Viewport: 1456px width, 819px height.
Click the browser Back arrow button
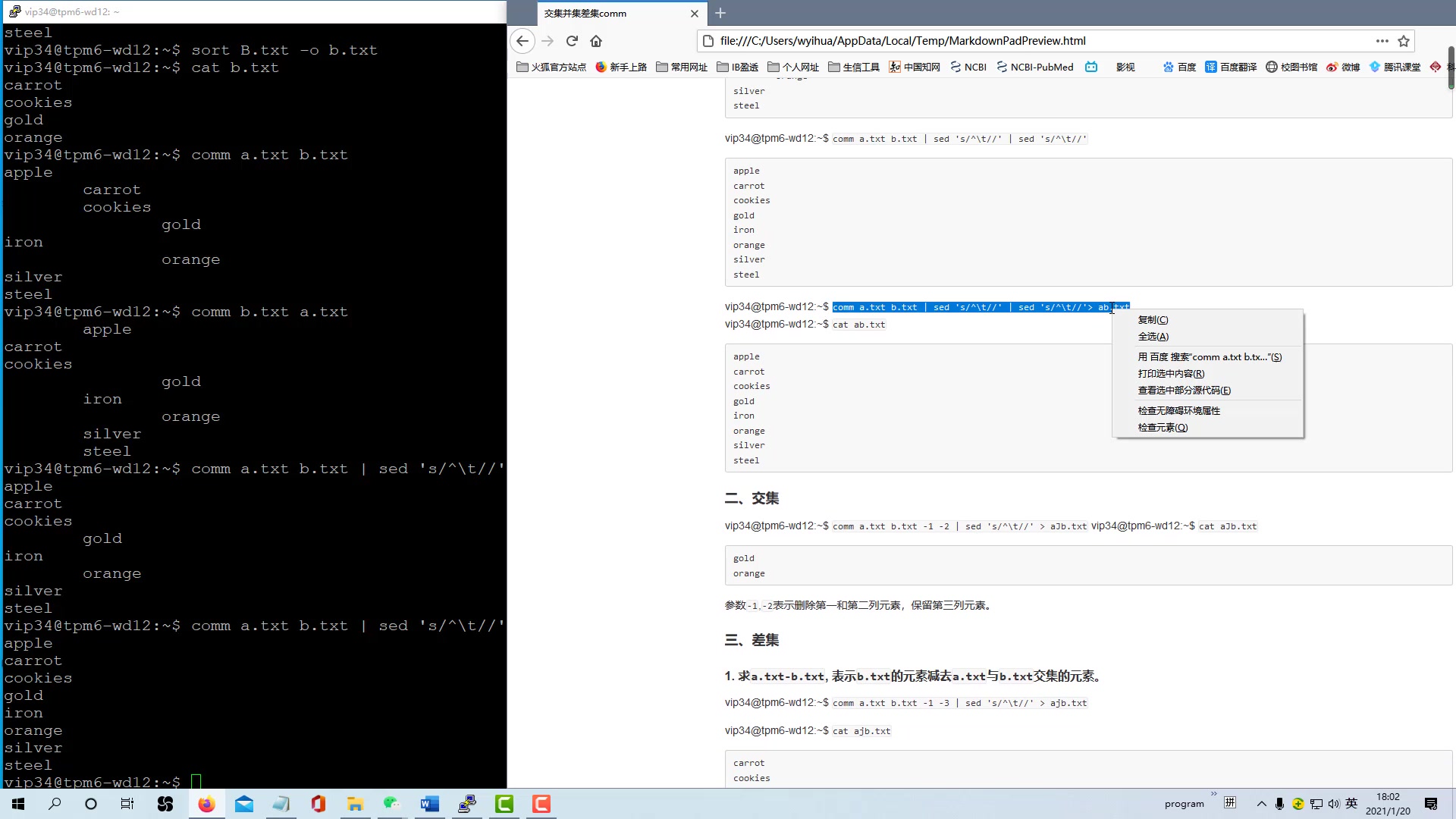pos(522,41)
